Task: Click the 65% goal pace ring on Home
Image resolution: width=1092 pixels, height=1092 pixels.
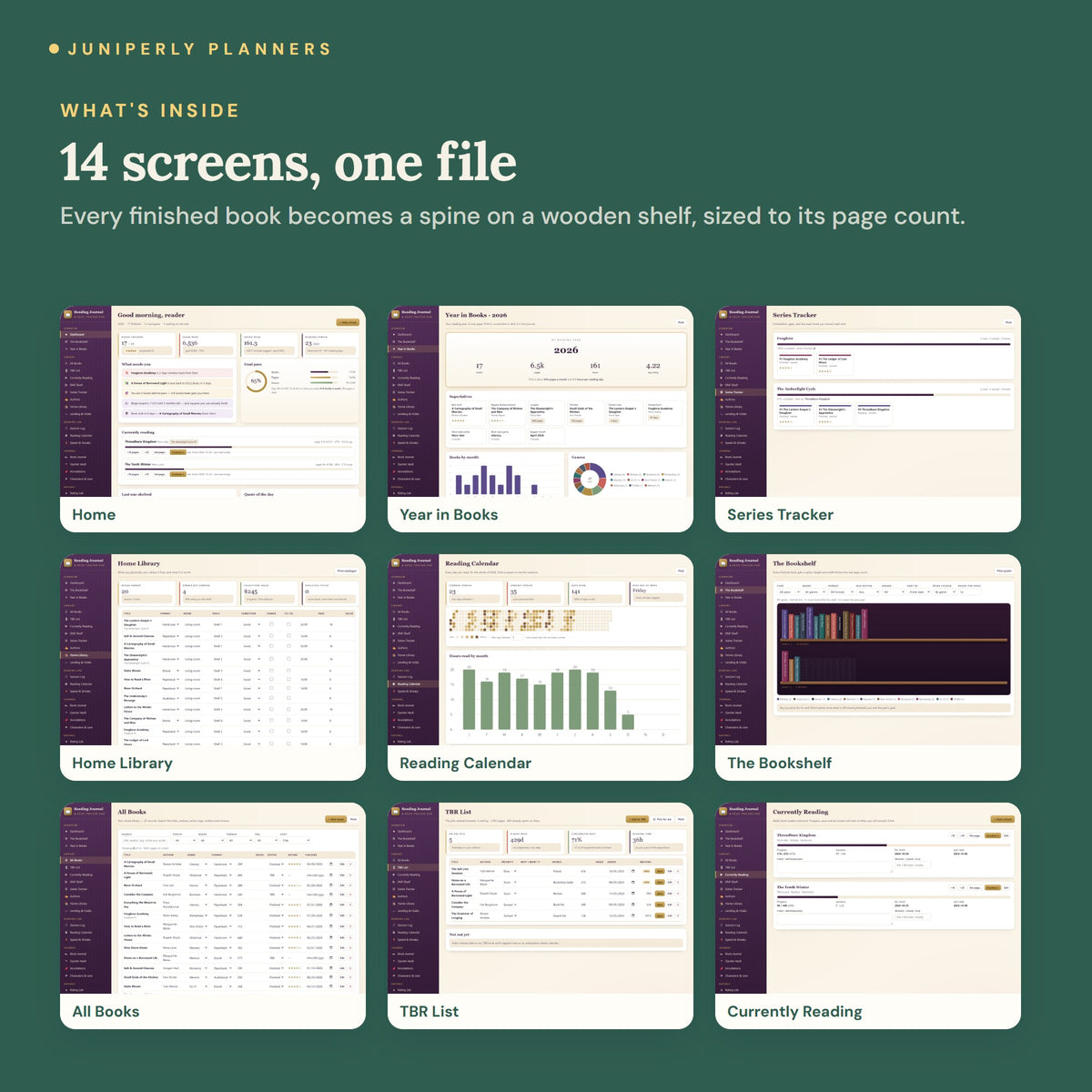Action: [256, 380]
